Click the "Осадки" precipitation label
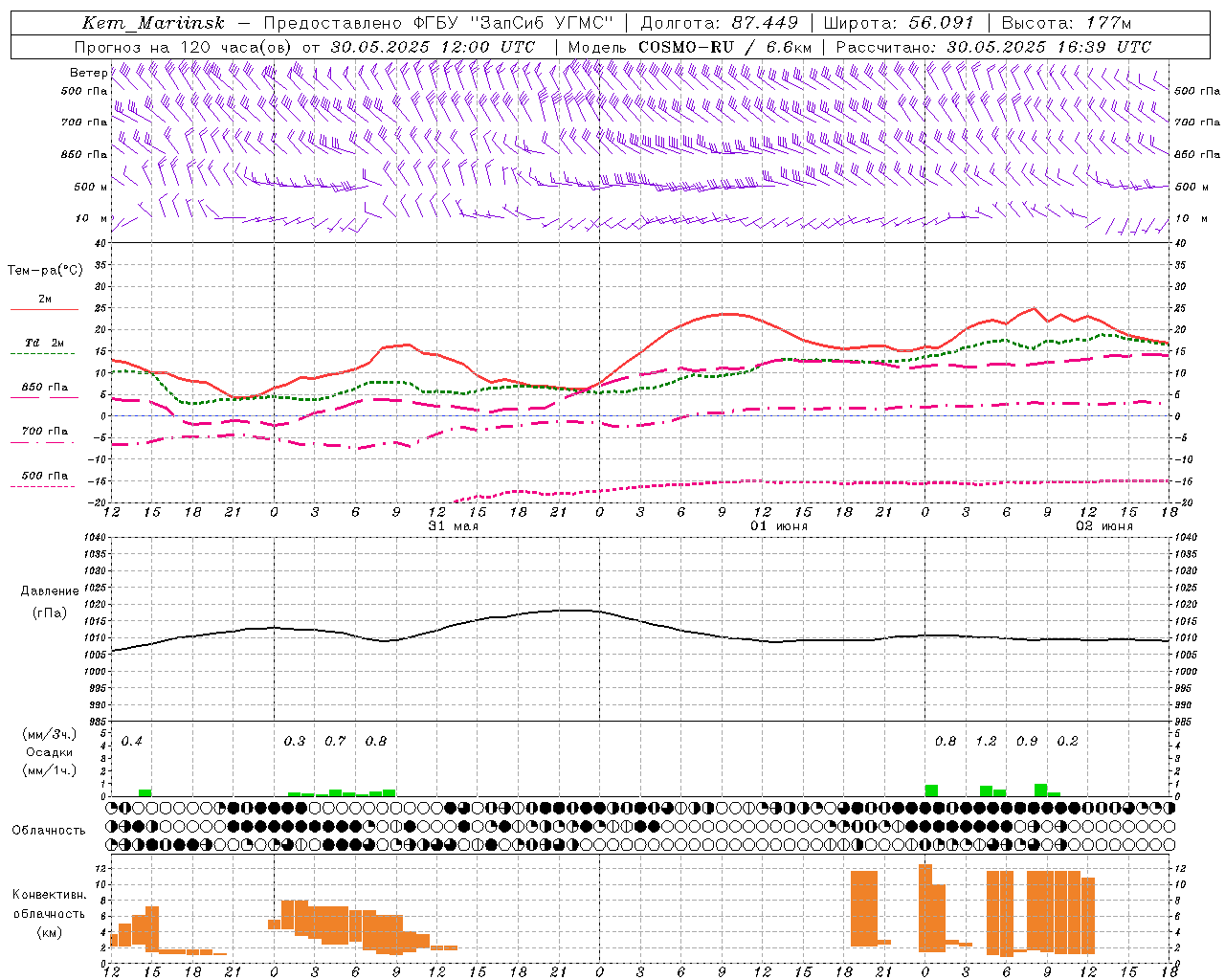The image size is (1225, 980). (50, 752)
